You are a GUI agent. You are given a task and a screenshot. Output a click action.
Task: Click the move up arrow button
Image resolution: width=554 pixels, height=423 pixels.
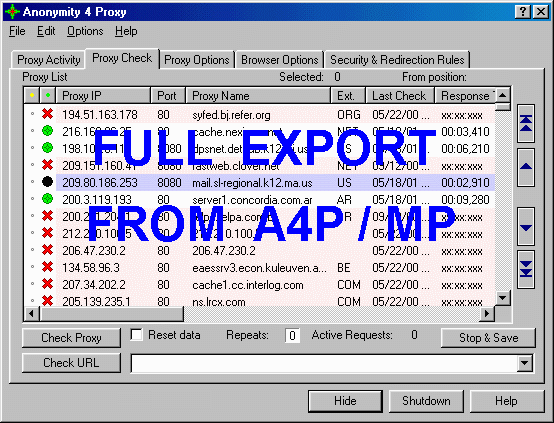[526, 167]
